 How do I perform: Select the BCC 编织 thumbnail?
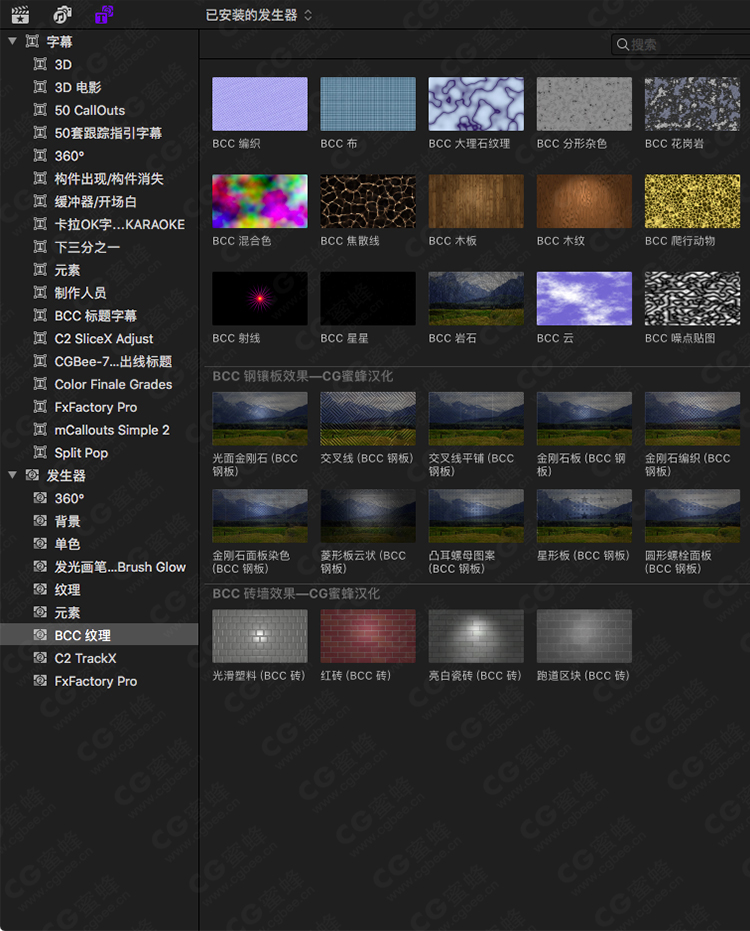(260, 104)
